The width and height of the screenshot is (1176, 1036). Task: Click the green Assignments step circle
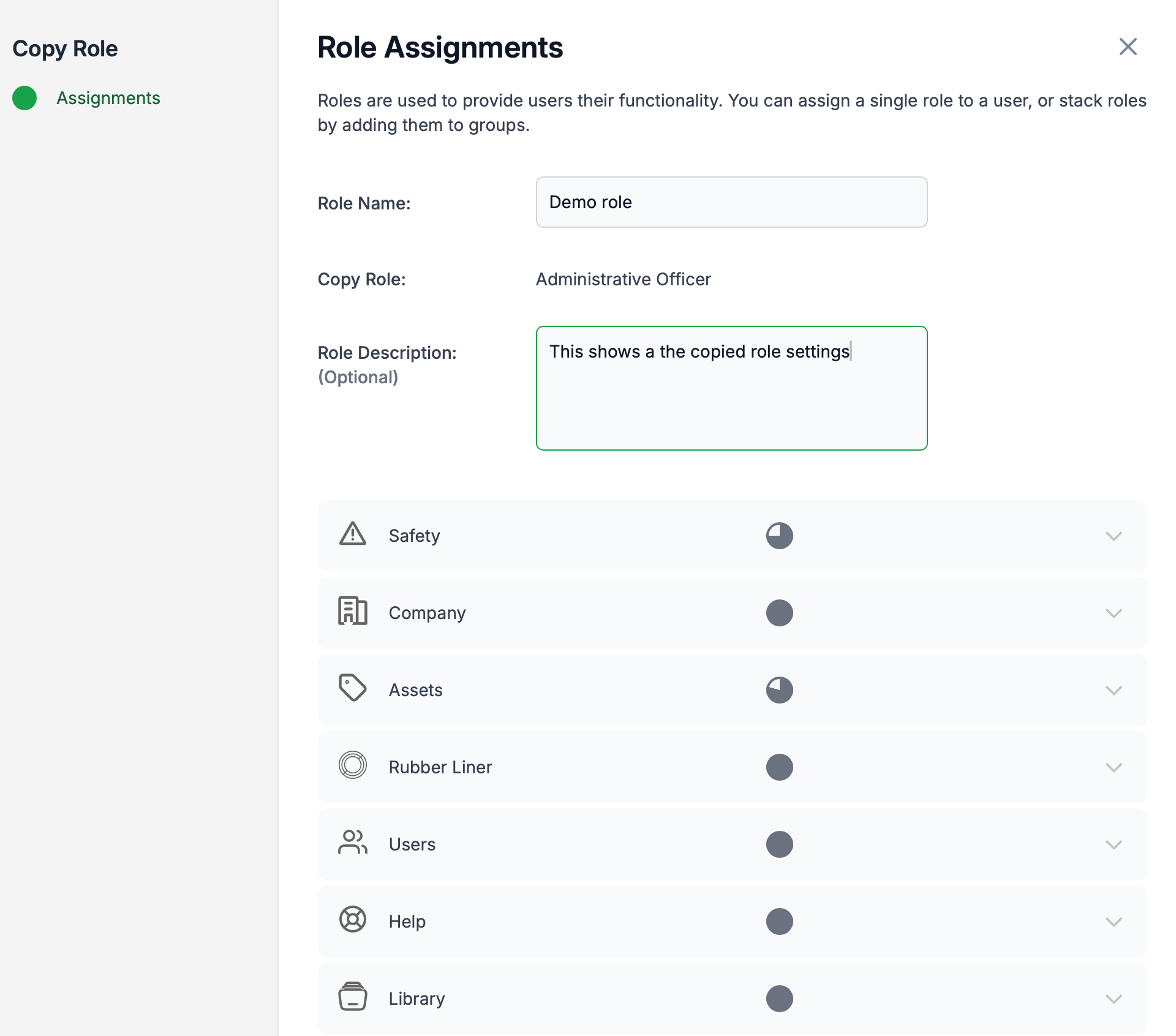(24, 98)
